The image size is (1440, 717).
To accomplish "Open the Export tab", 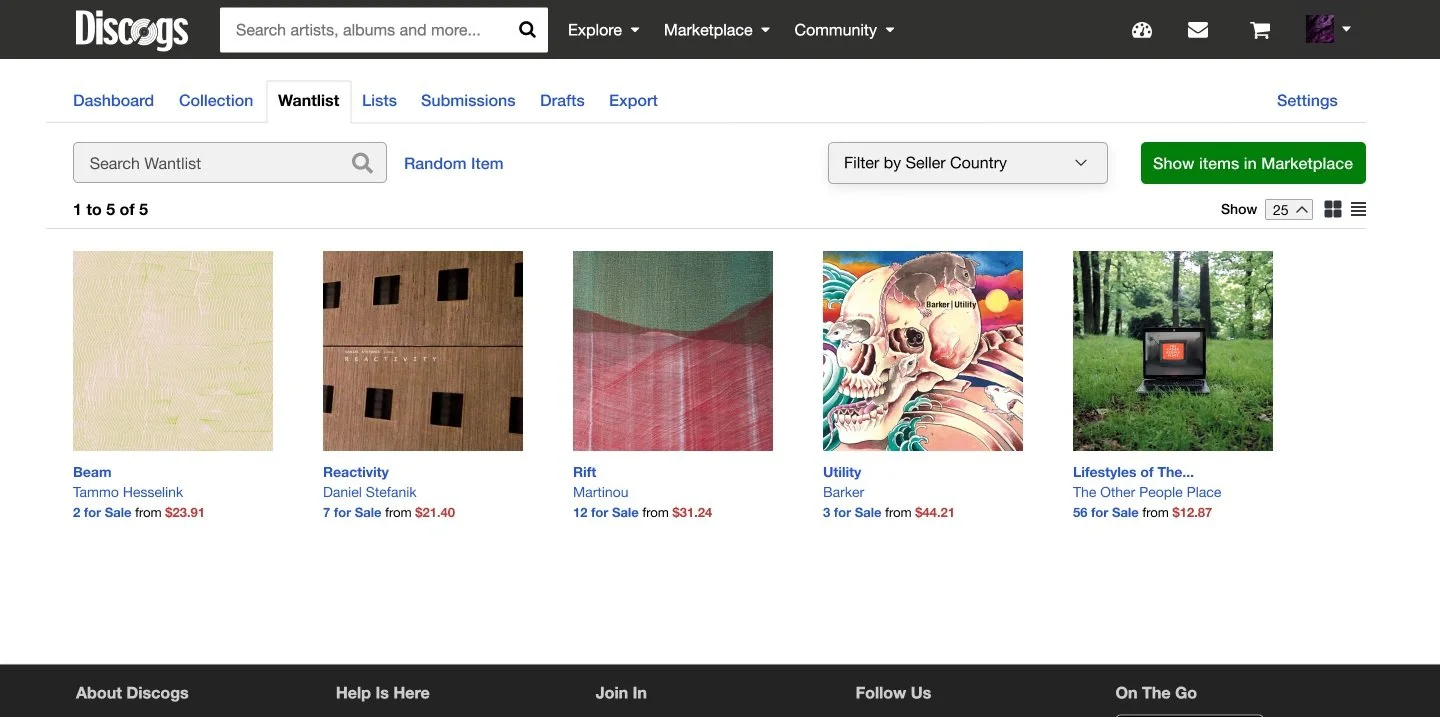I will point(633,100).
